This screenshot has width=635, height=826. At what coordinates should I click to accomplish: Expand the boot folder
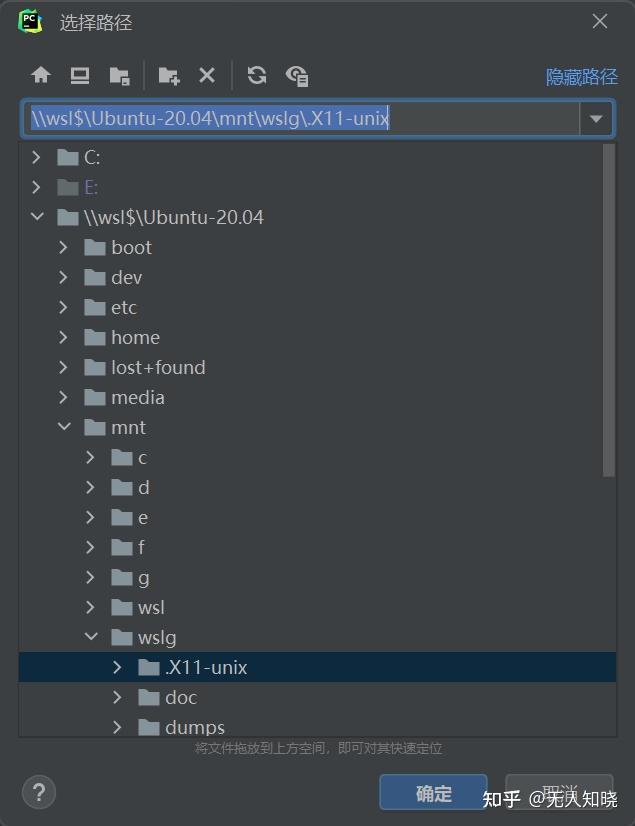[x=63, y=247]
